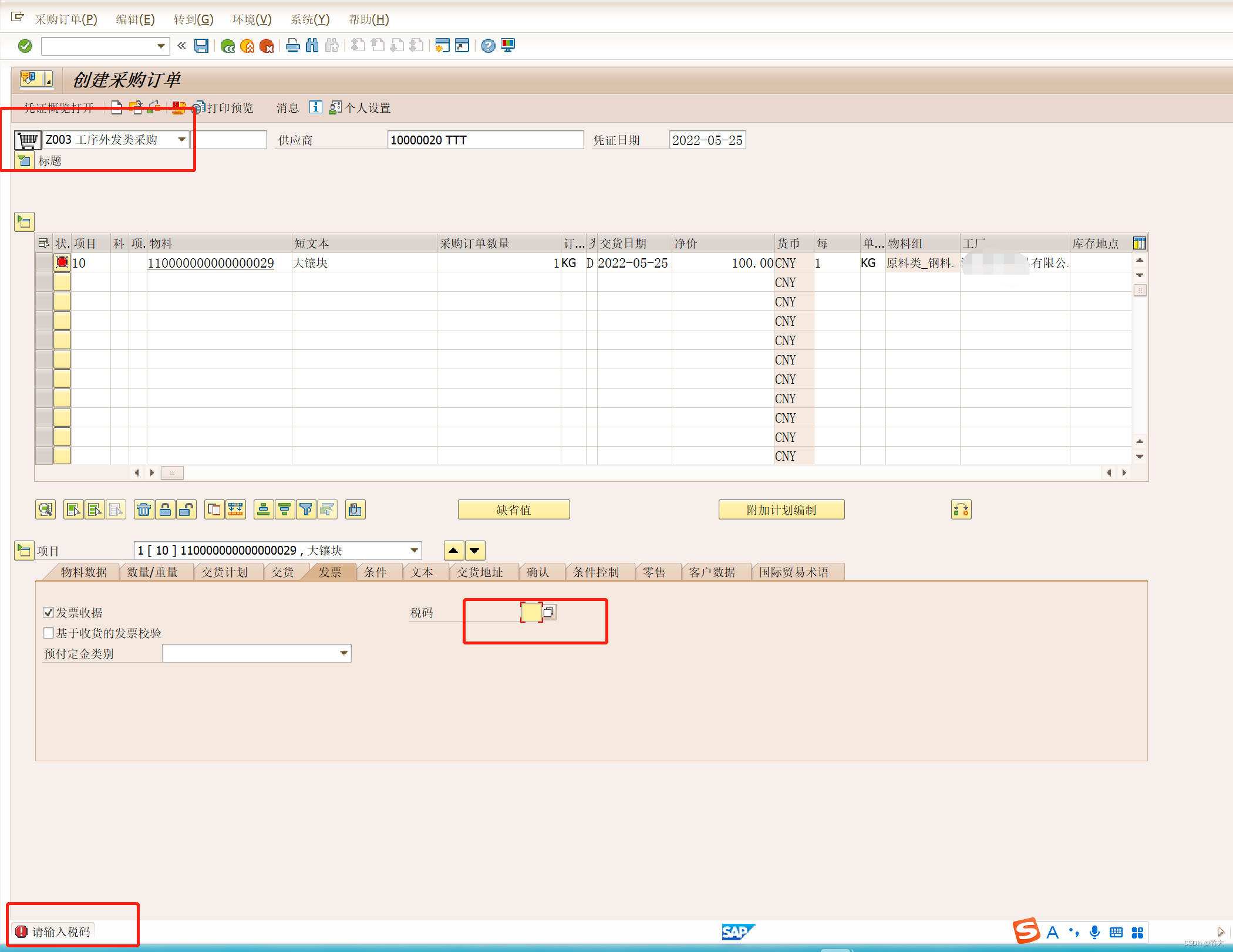Click the green back navigation arrow

click(x=228, y=46)
